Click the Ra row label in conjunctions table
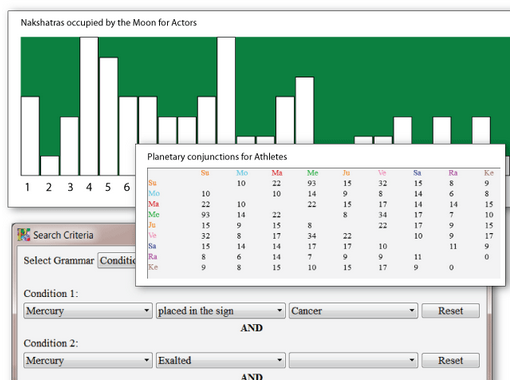This screenshot has height=387, width=520. pyautogui.click(x=153, y=256)
